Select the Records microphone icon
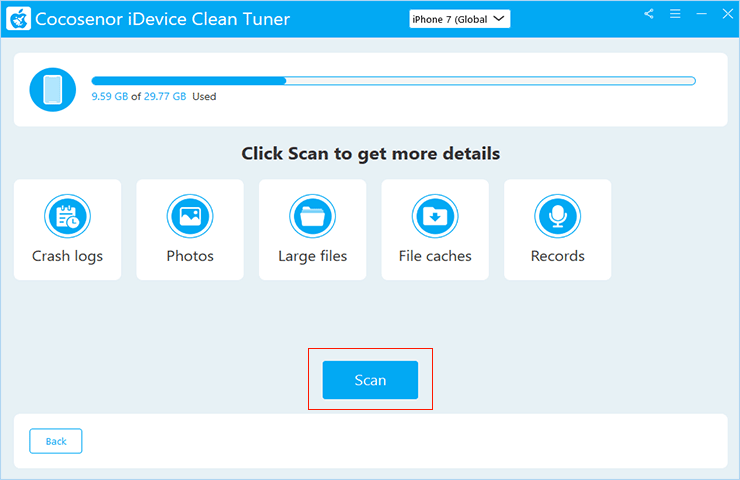This screenshot has width=740, height=480. (x=557, y=216)
